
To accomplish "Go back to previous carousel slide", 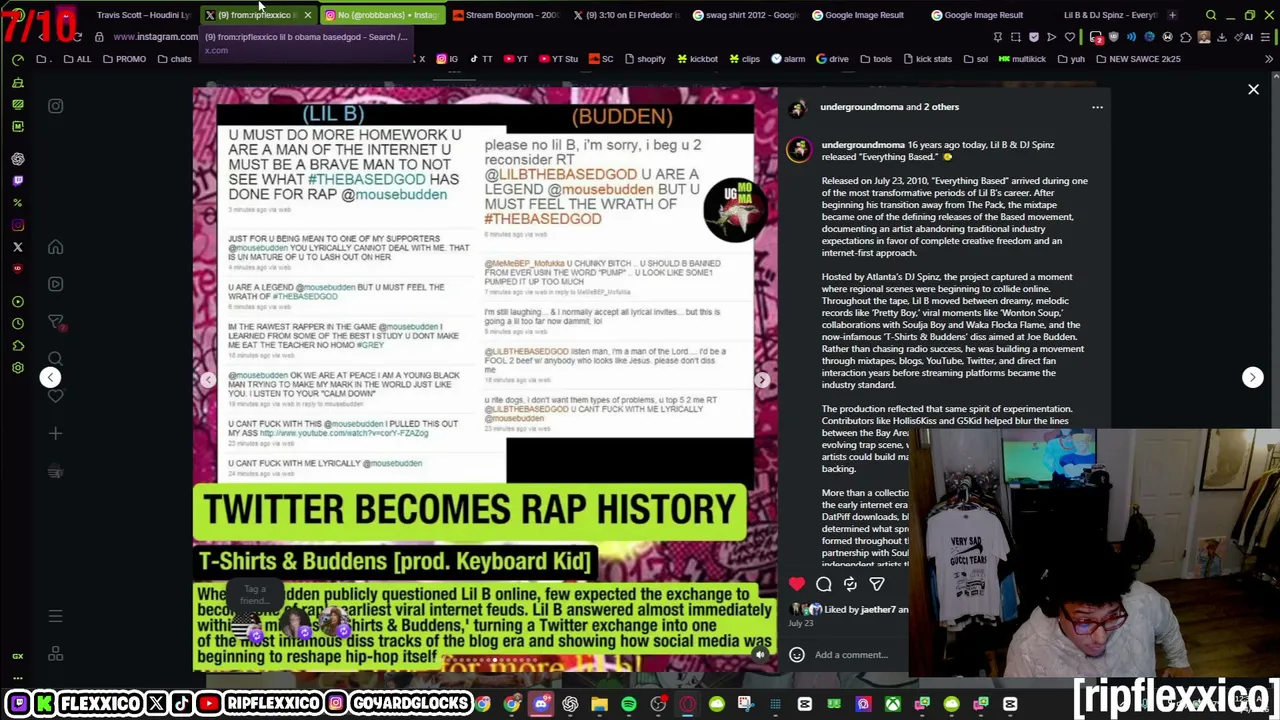I will click(x=207, y=380).
